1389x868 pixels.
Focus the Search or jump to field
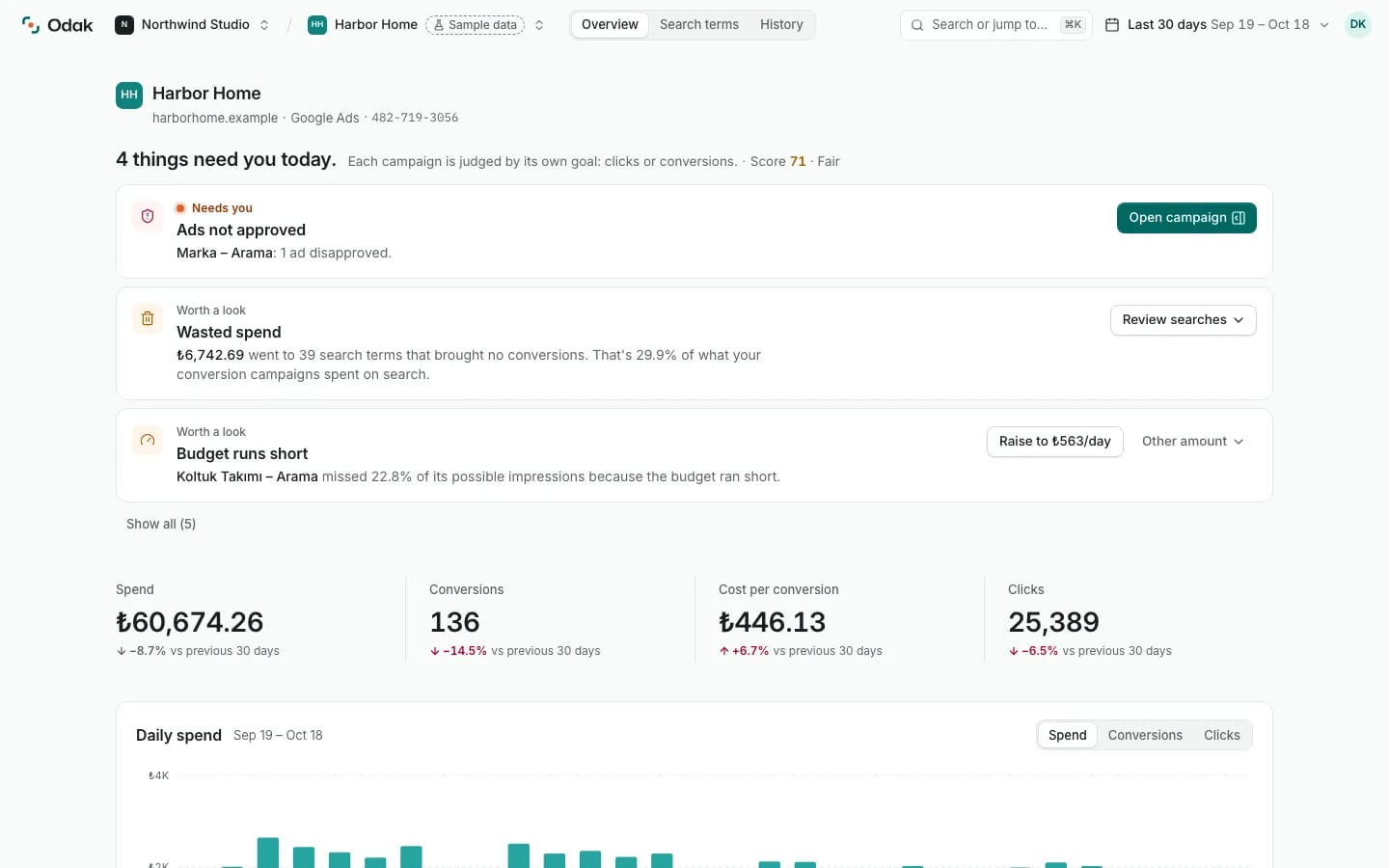[x=995, y=25]
